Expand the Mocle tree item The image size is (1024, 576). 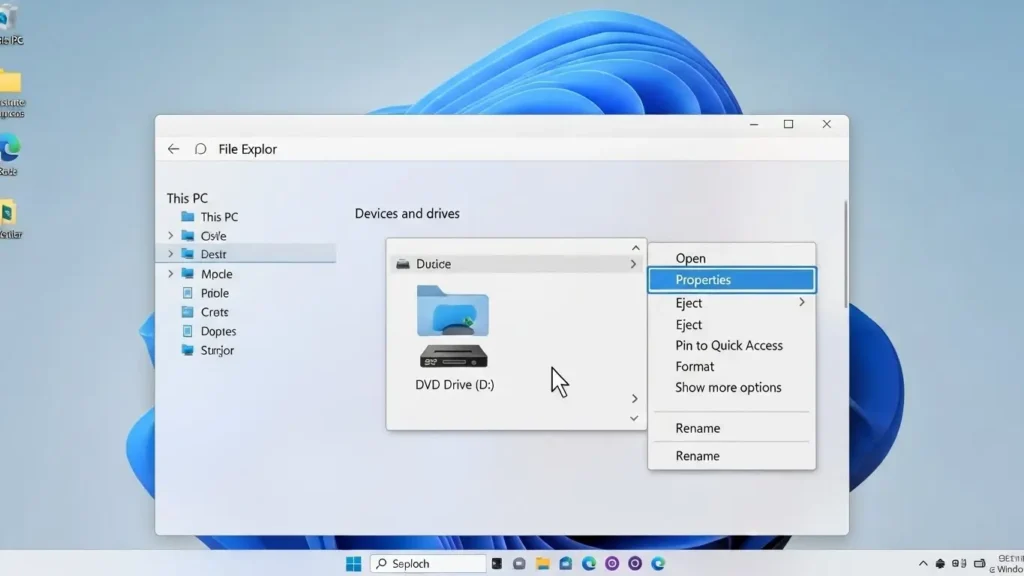coord(171,273)
